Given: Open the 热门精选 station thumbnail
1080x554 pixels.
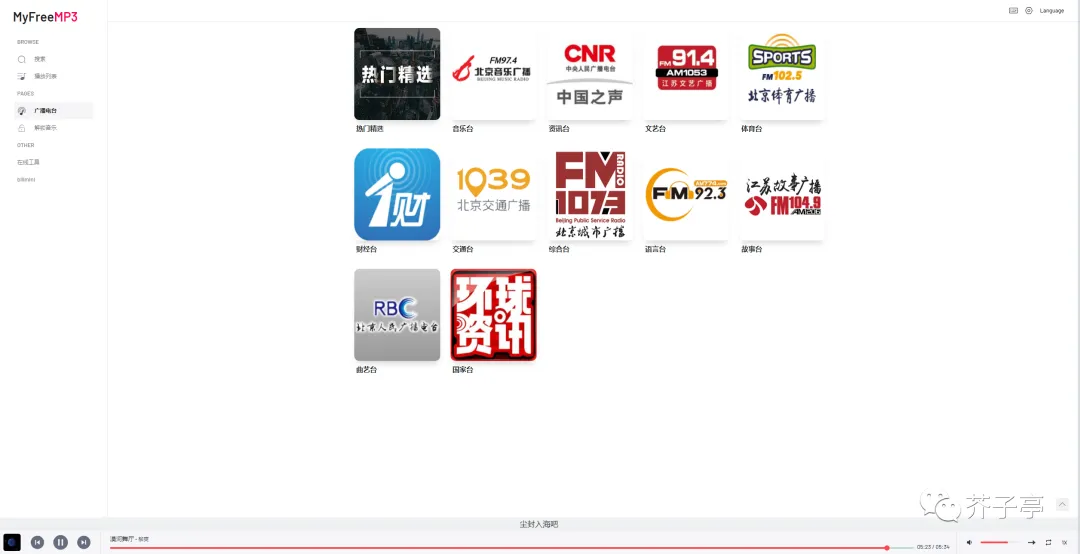Looking at the screenshot, I should click(397, 74).
